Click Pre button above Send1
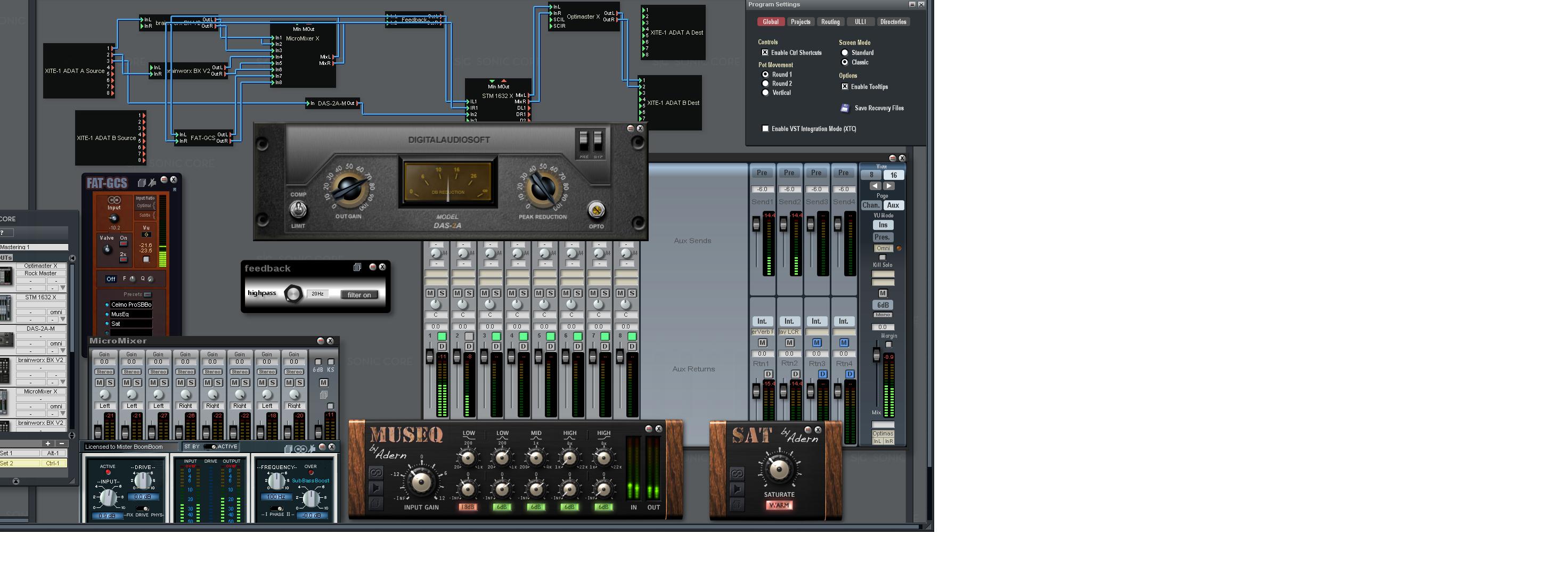 click(x=762, y=173)
